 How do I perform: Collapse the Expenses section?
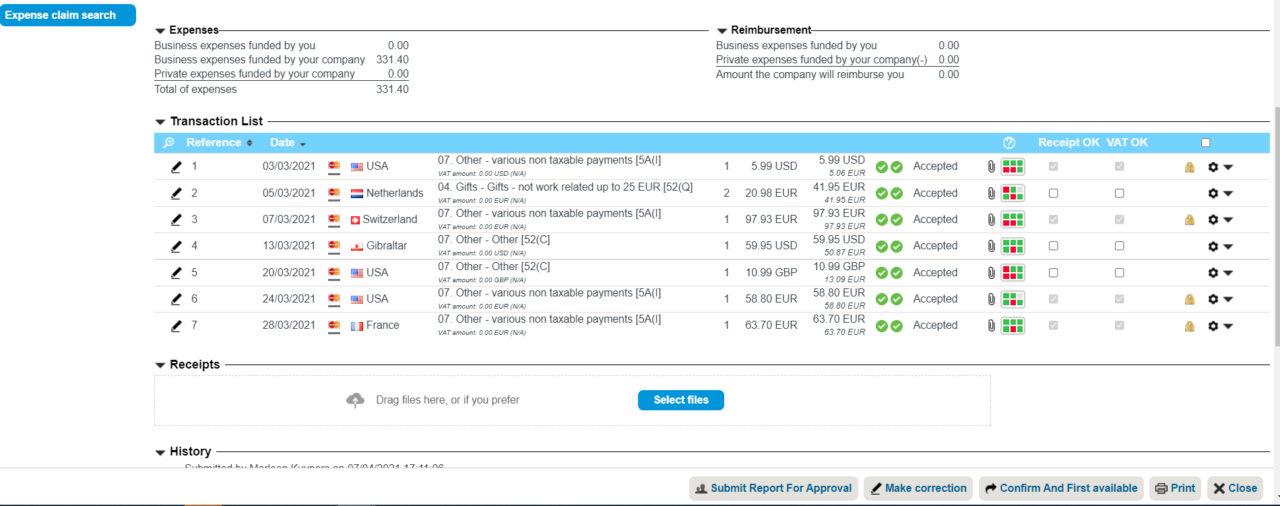coord(160,31)
